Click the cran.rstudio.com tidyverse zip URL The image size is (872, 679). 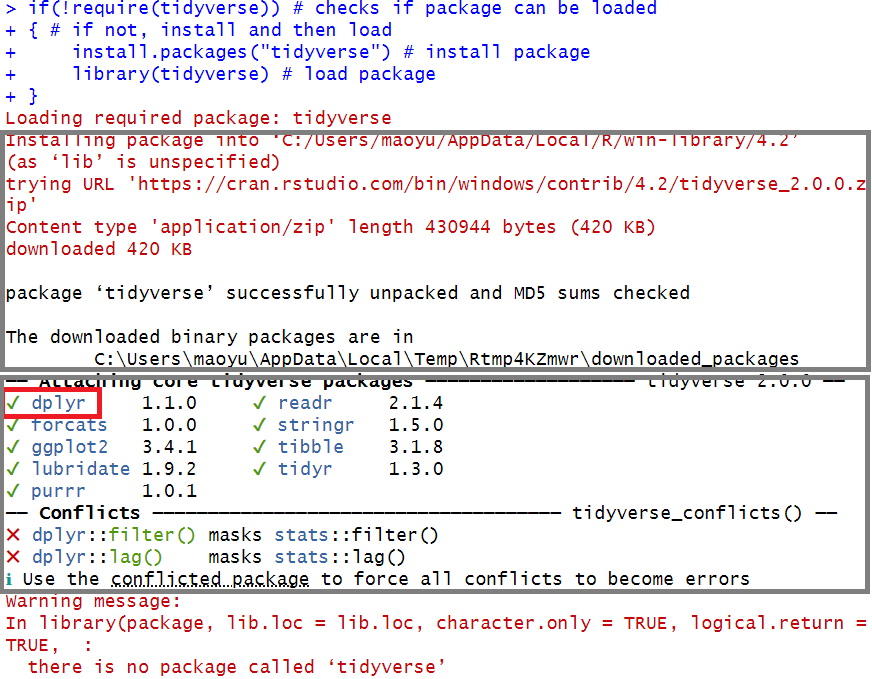(x=435, y=194)
